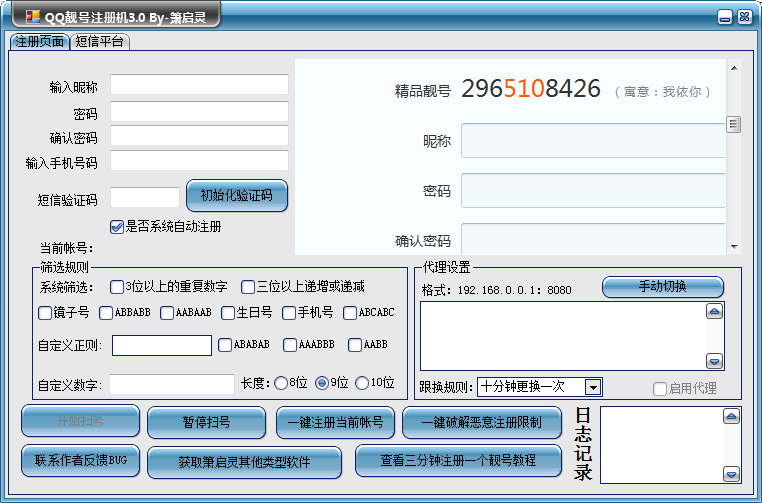The width and height of the screenshot is (762, 503).
Task: Click 一键注册当前帐号 button
Action: click(x=335, y=423)
